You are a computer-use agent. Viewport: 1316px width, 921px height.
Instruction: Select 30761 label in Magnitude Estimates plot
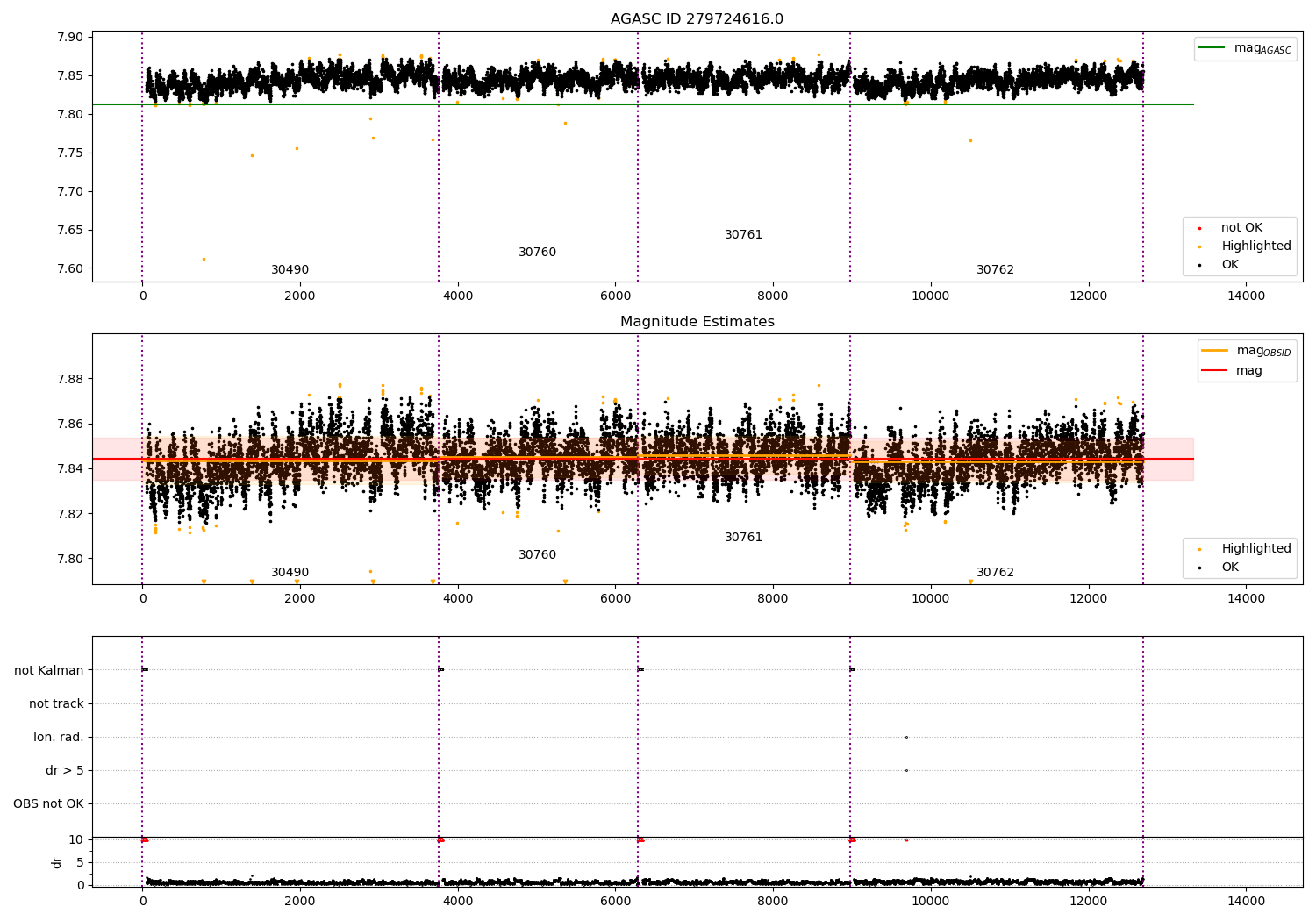point(743,538)
